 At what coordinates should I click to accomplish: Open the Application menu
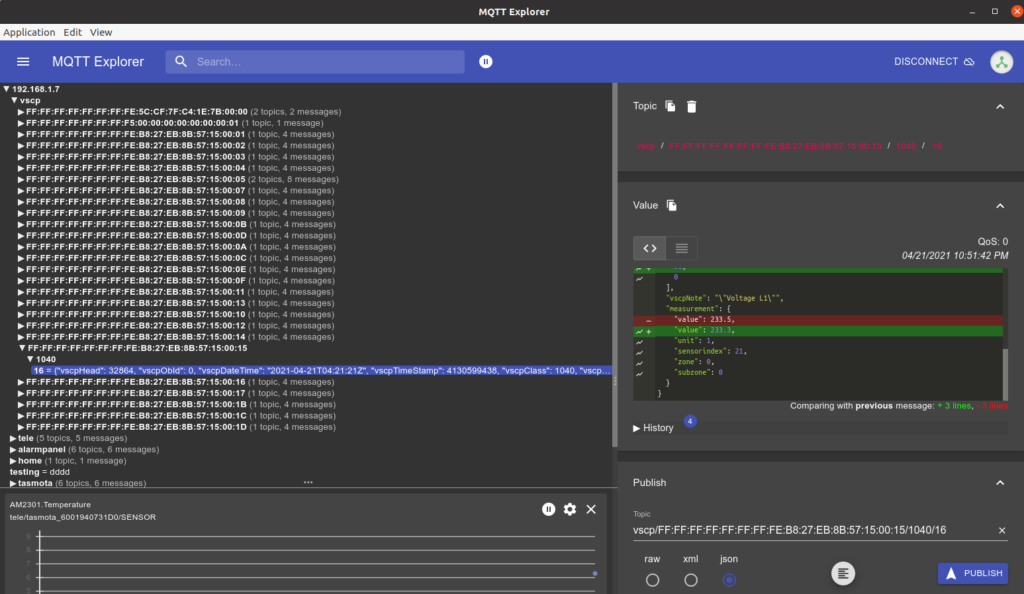(29, 32)
